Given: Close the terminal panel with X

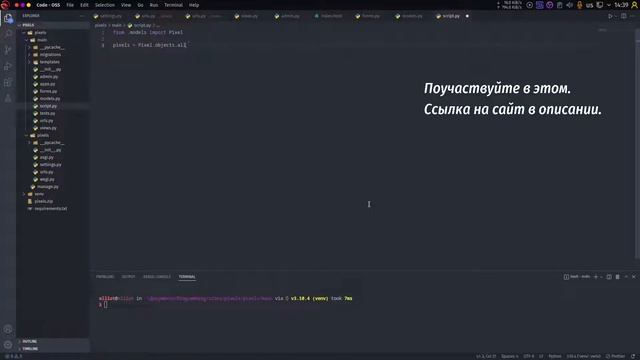Looking at the screenshot, I should tap(633, 277).
